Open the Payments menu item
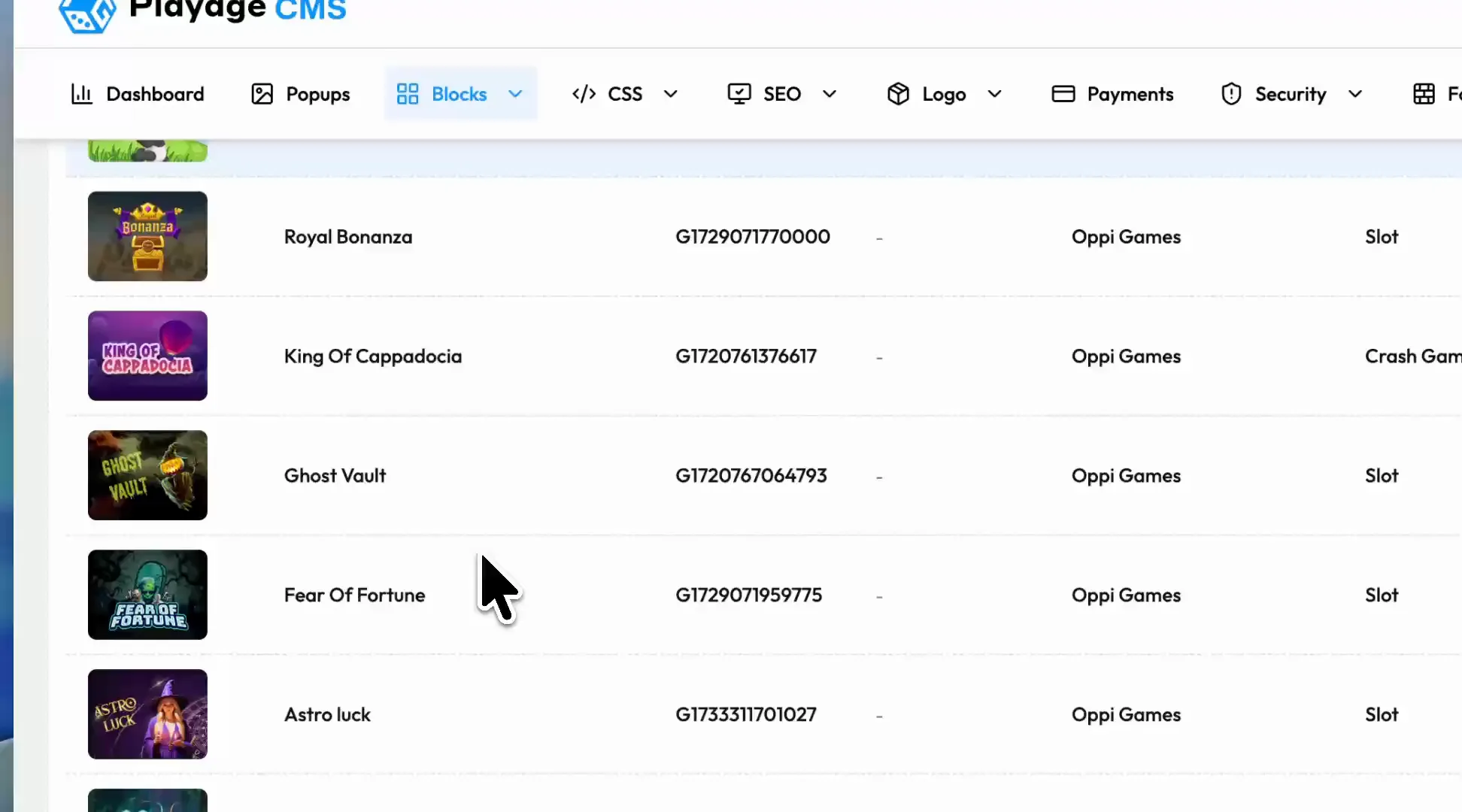Image resolution: width=1462 pixels, height=812 pixels. 1130,95
